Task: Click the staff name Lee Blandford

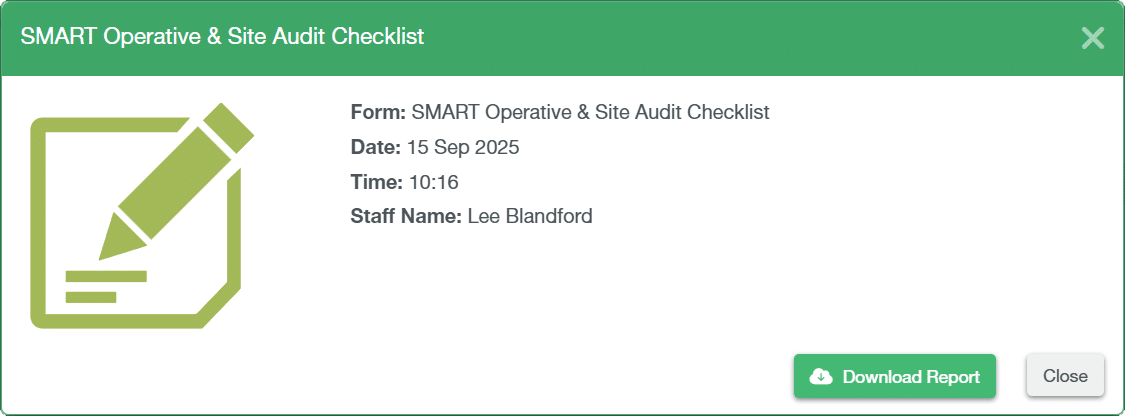Action: click(x=530, y=216)
